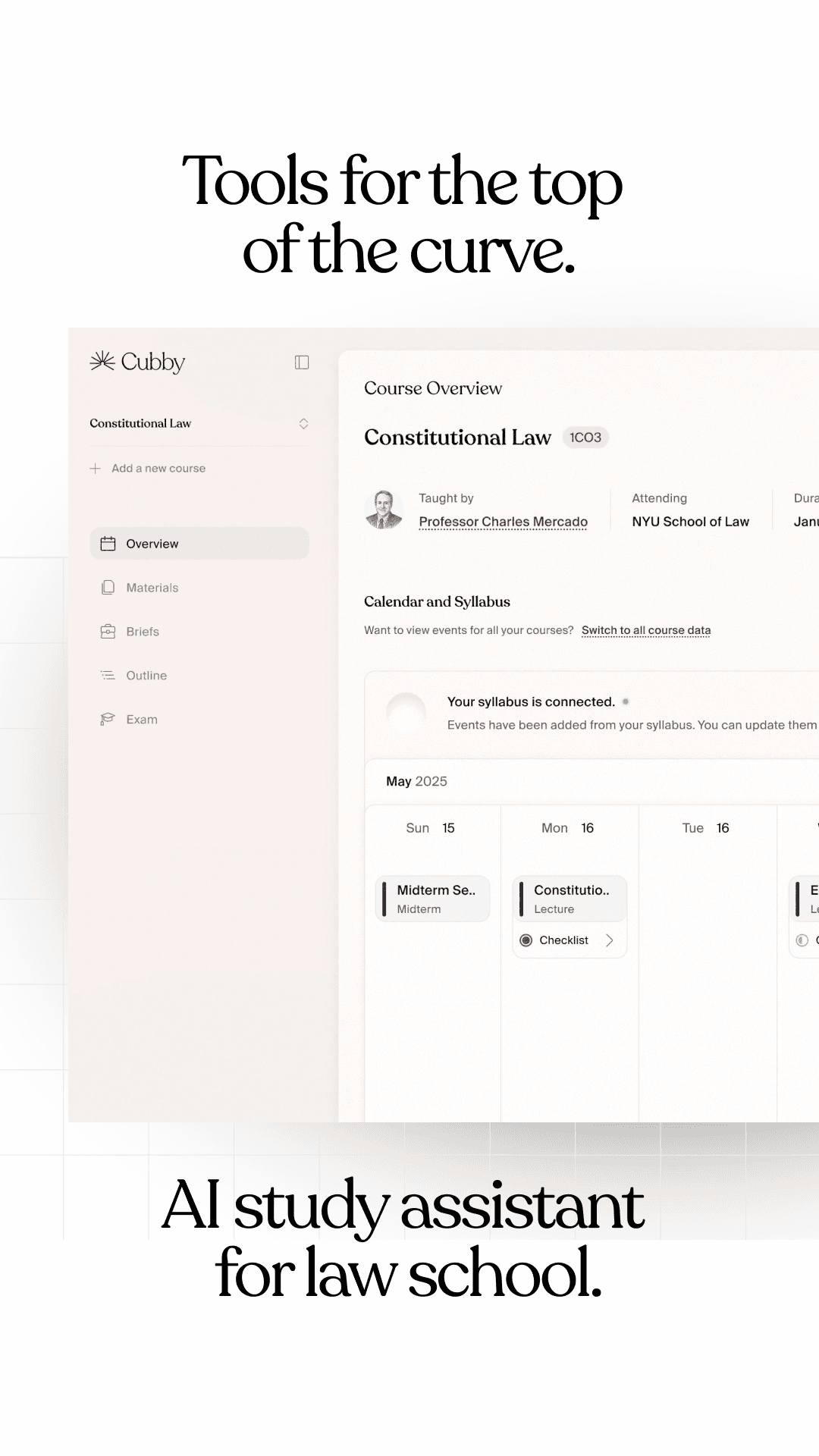Toggle the Checklist radio circle on Monday
Screen dimensions: 819x1456
click(x=526, y=940)
